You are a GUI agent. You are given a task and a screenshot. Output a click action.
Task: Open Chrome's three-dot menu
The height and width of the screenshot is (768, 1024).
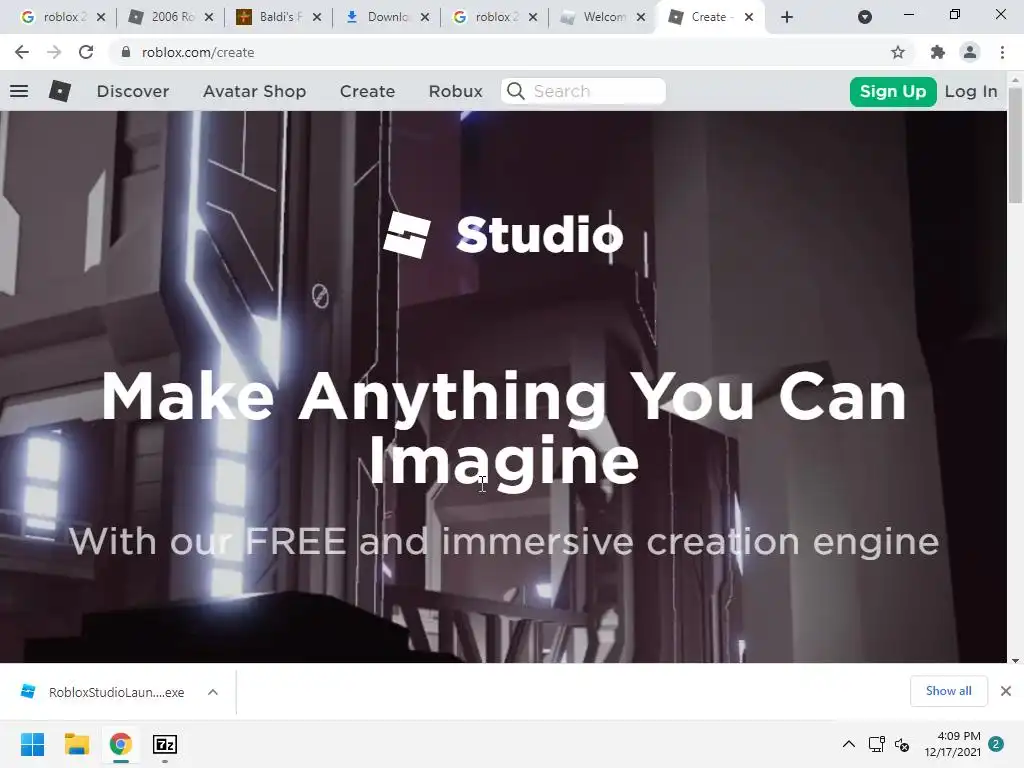click(x=1002, y=52)
